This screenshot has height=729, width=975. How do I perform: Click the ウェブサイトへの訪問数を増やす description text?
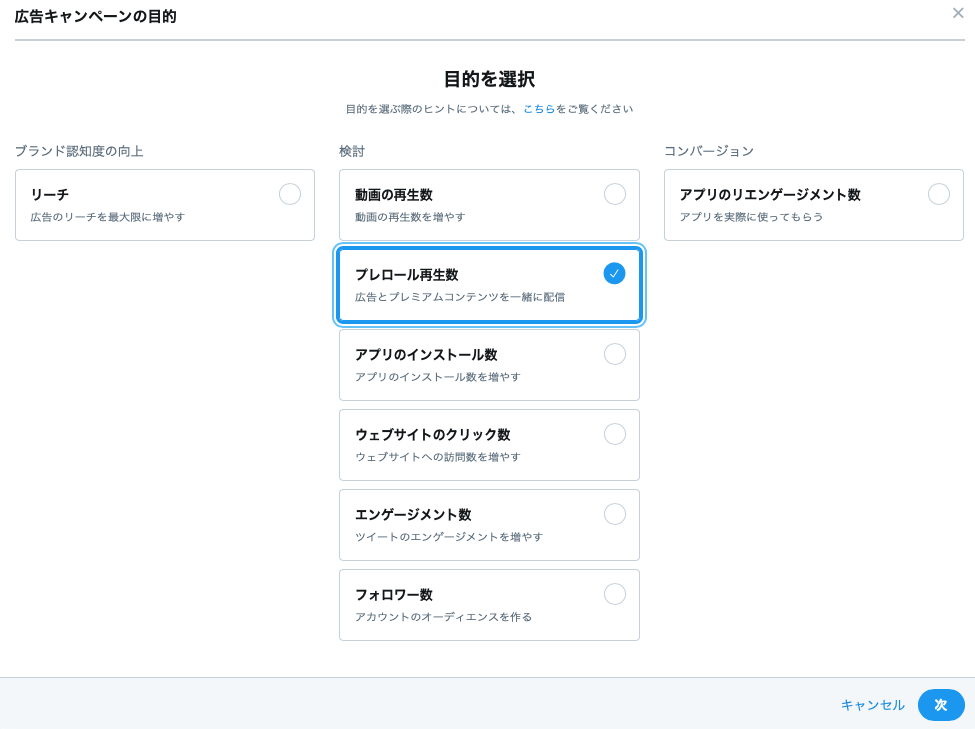pyautogui.click(x=438, y=457)
